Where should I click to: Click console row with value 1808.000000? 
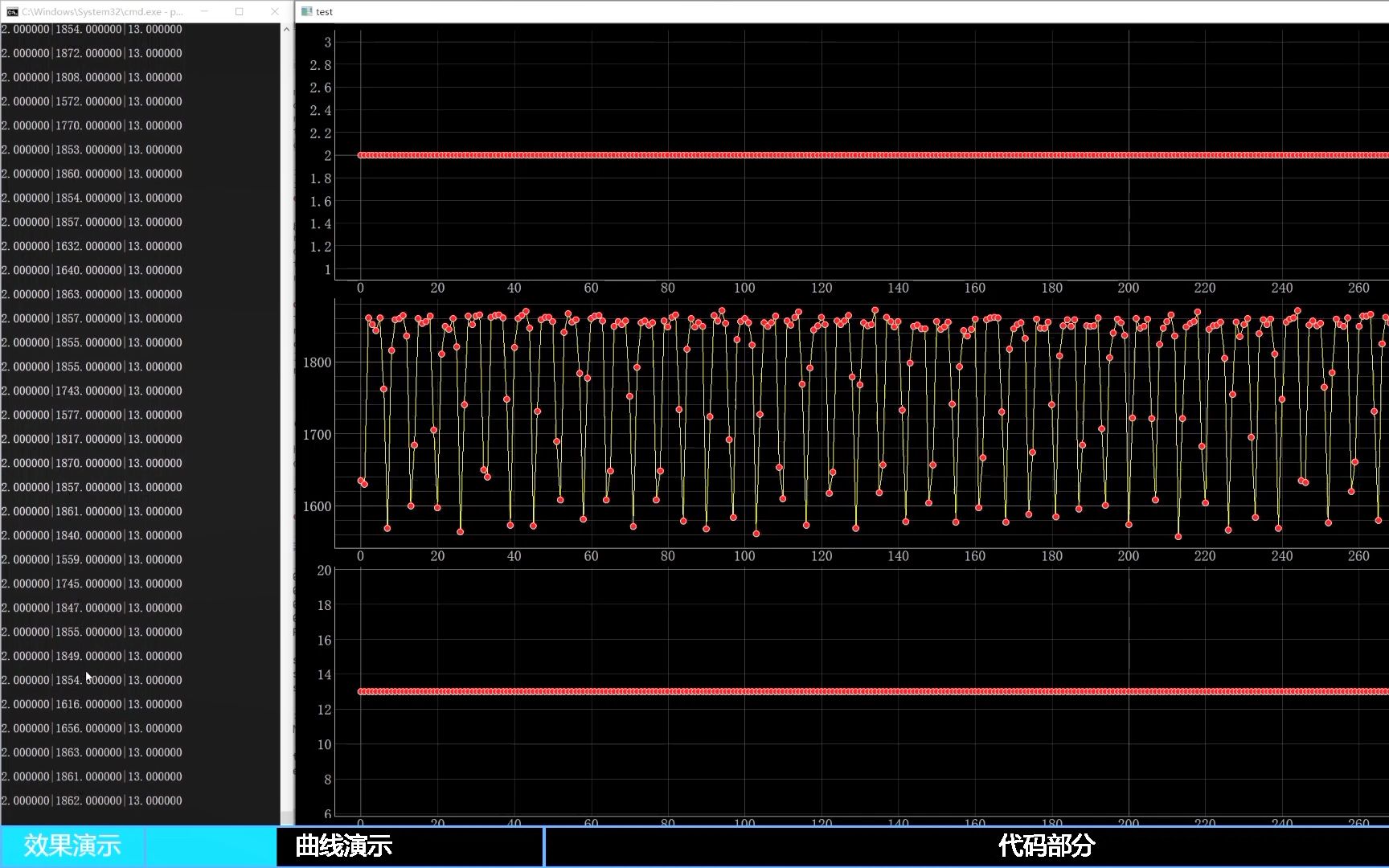(x=92, y=77)
